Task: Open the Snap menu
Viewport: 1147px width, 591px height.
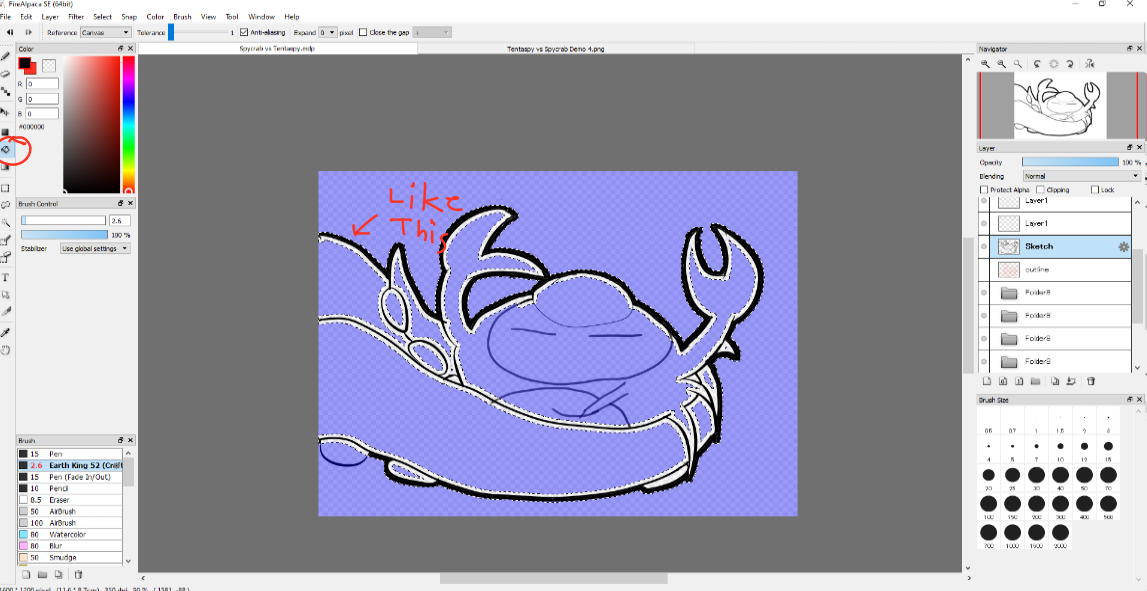Action: tap(129, 16)
